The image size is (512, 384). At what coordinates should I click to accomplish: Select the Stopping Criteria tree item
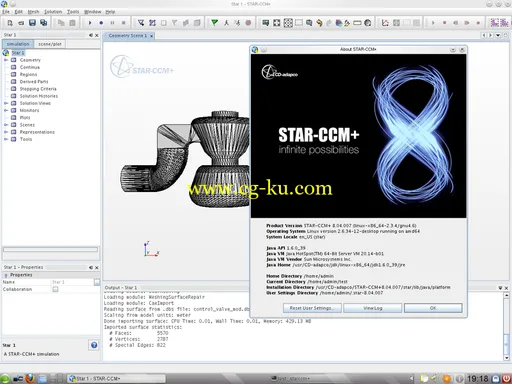coord(38,89)
